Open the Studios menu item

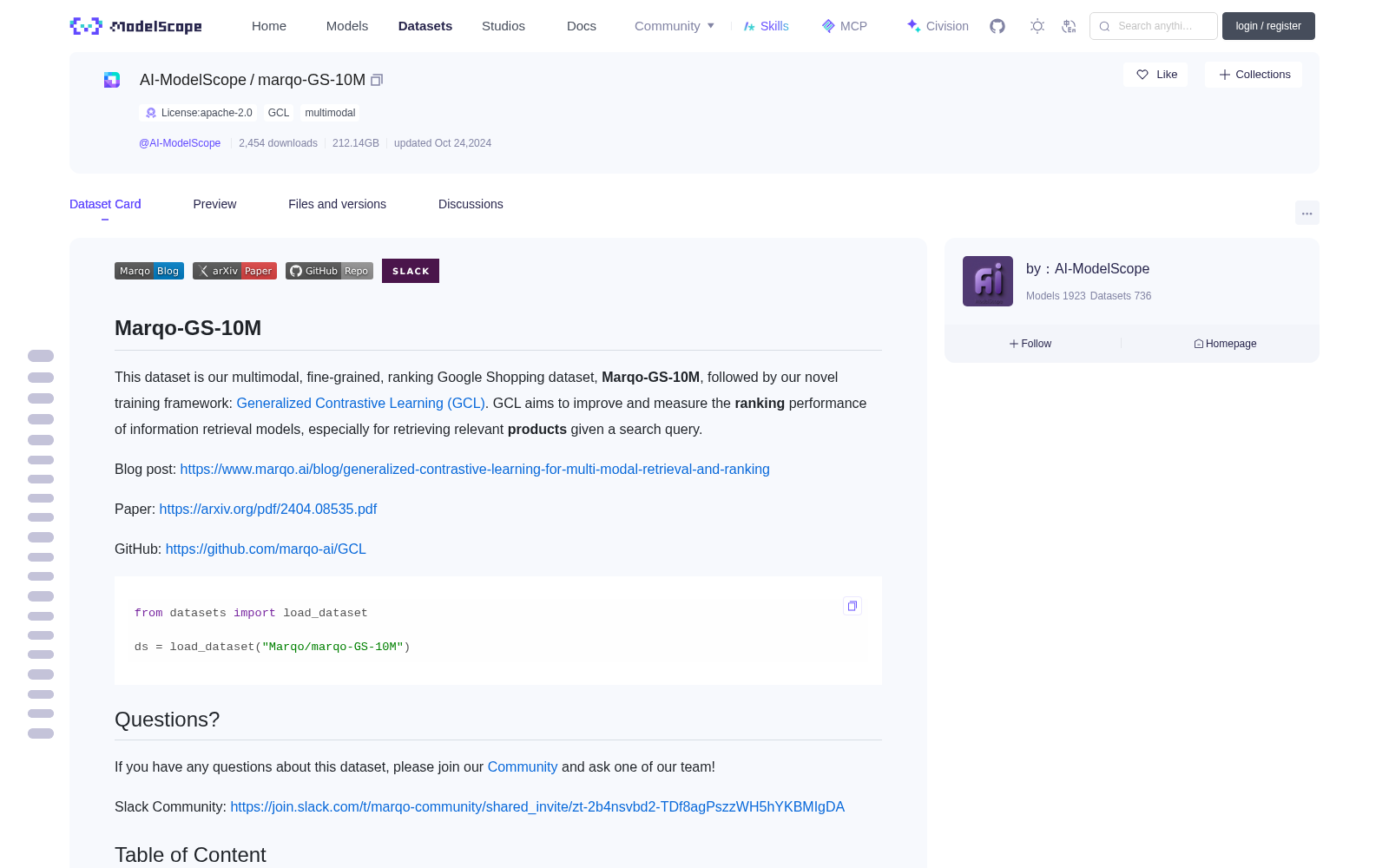pos(504,26)
